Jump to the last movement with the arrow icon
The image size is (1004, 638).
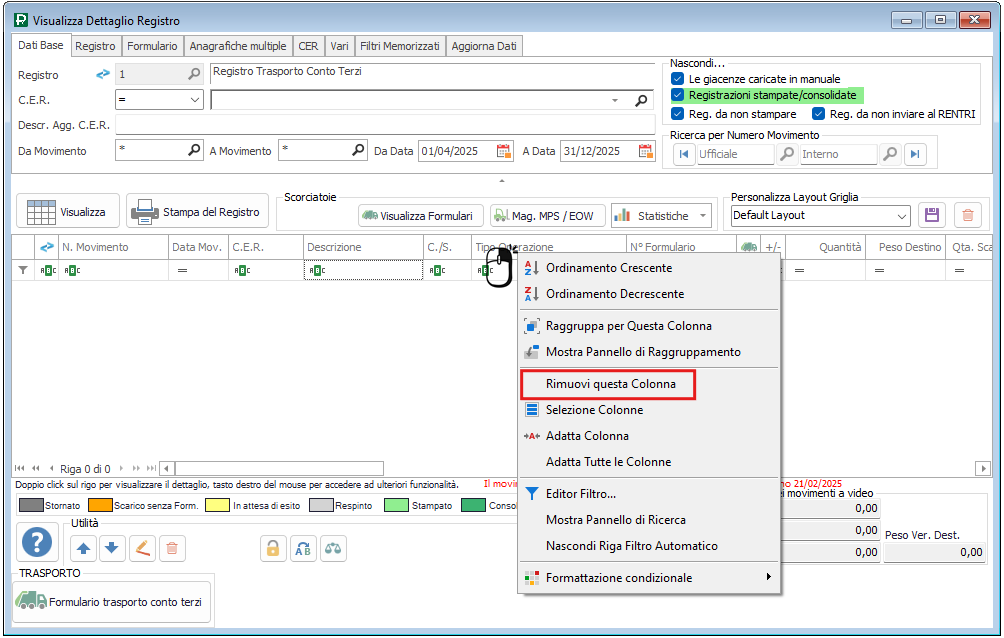tap(914, 154)
